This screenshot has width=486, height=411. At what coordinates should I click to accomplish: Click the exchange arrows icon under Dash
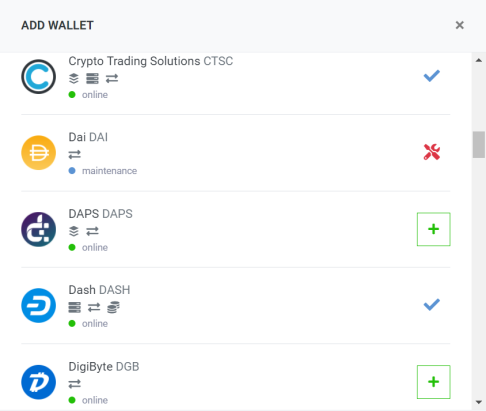[x=94, y=307]
